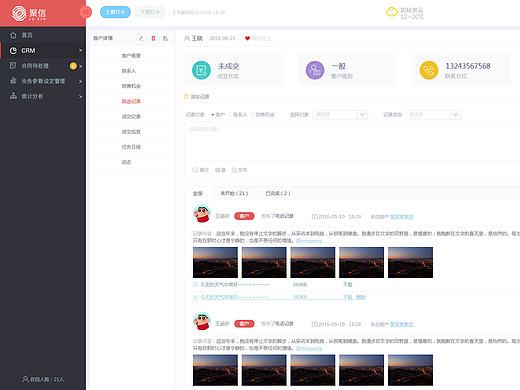The height and width of the screenshot is (390, 520).
Task: Click the phone number 13243567568
Action: 468,66
